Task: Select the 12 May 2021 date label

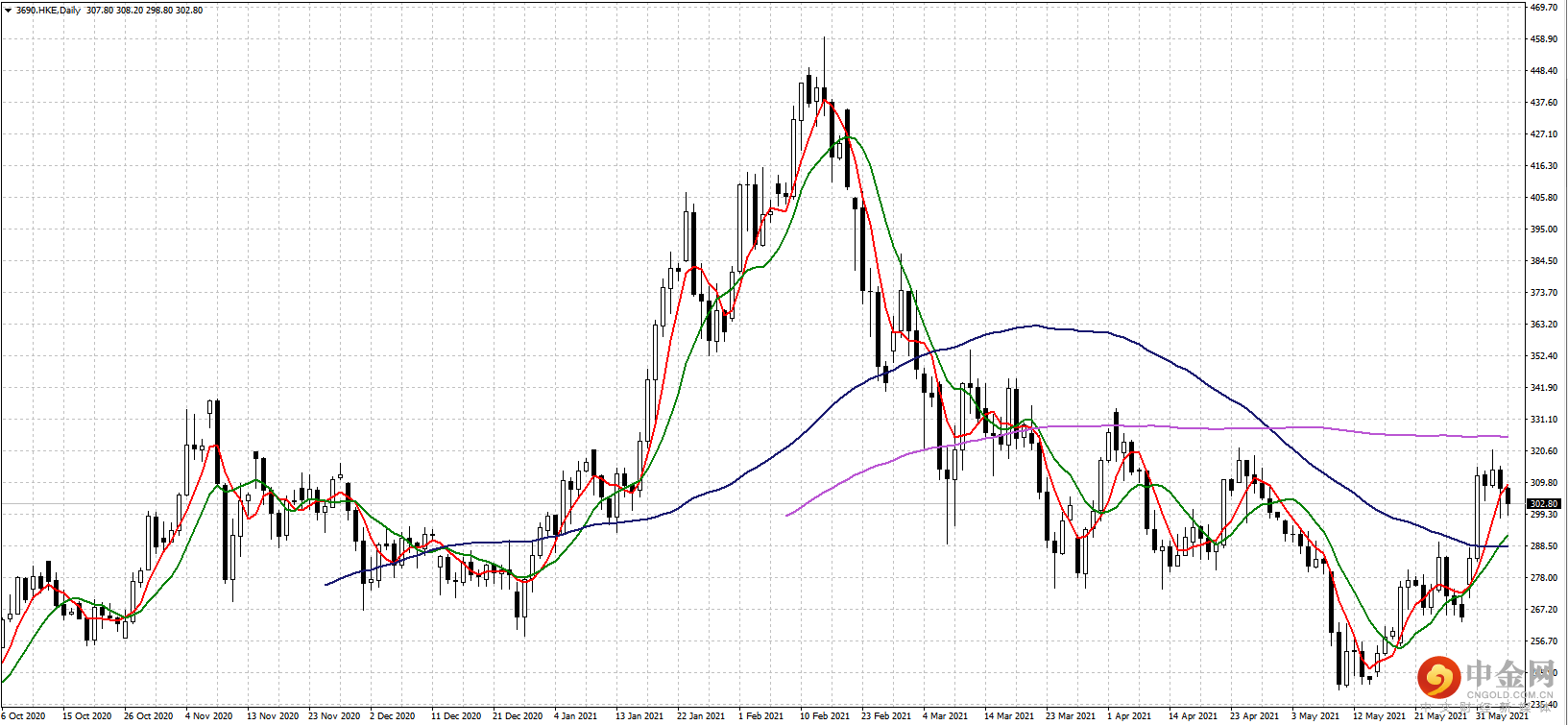Action: point(1378,716)
